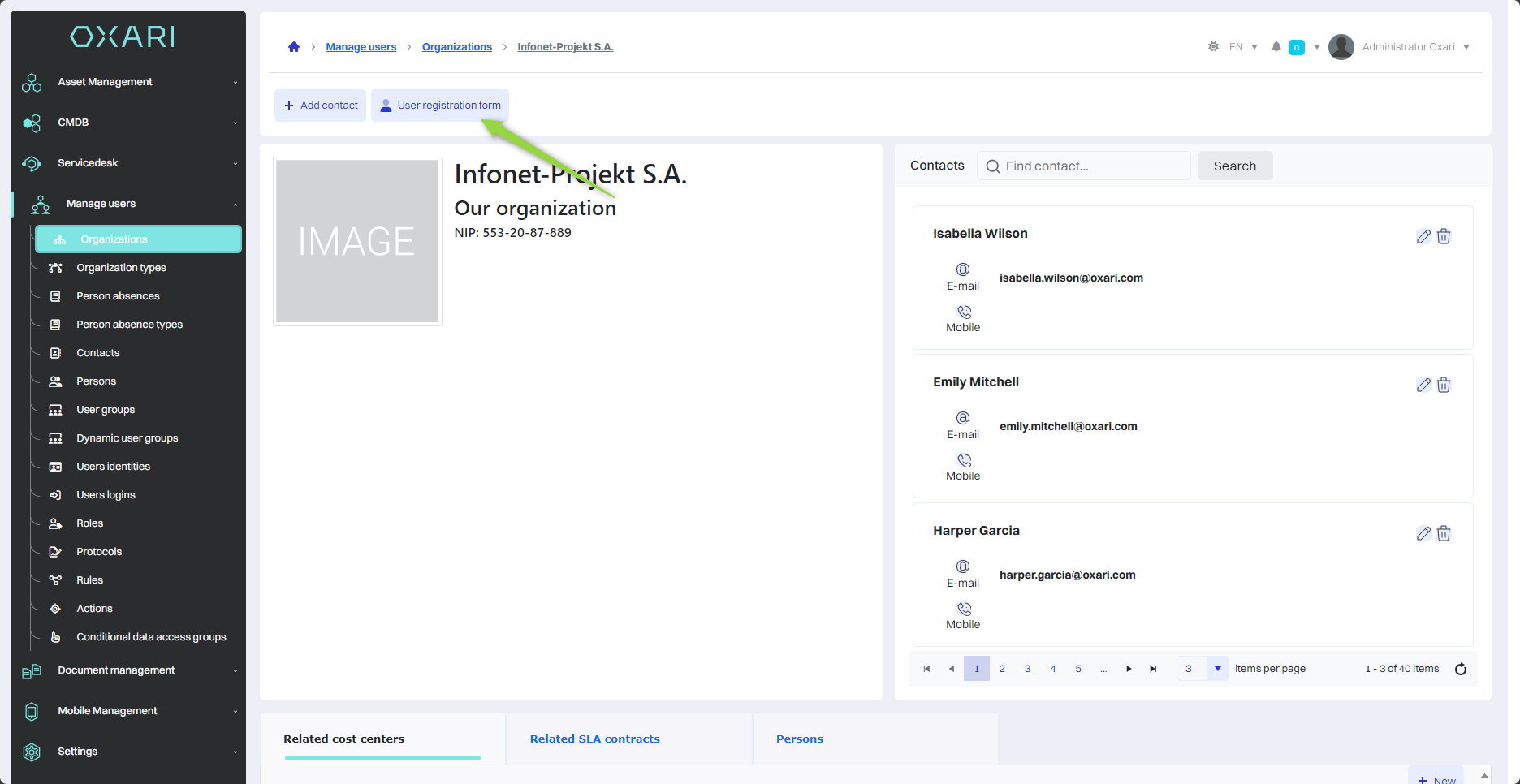Delete Emily Mitchell contact with trash icon

click(1444, 385)
